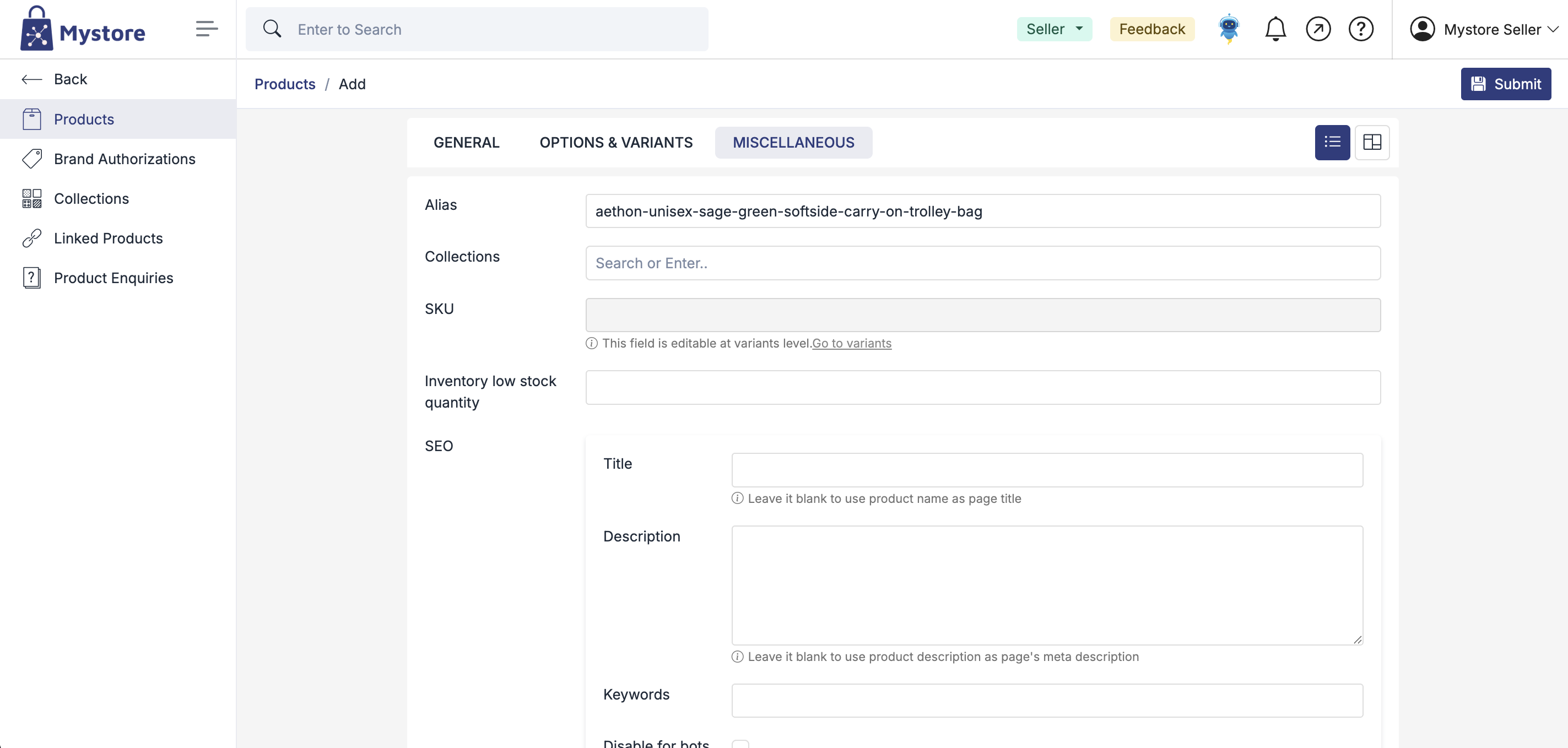1568x748 pixels.
Task: Open the external link arrow icon
Action: click(1318, 29)
